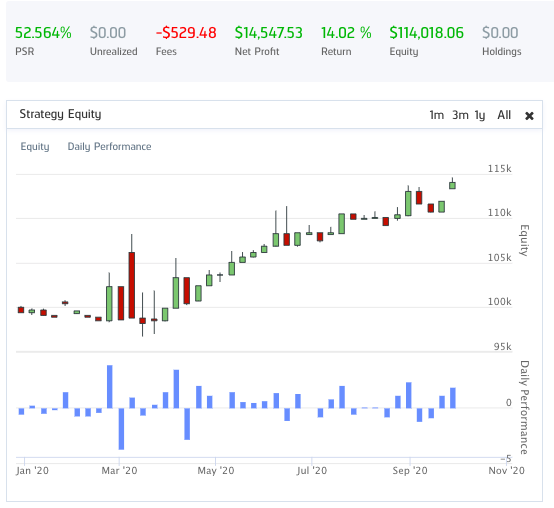The height and width of the screenshot is (508, 554).
Task: Click the Unrealized label
Action: pos(113,52)
